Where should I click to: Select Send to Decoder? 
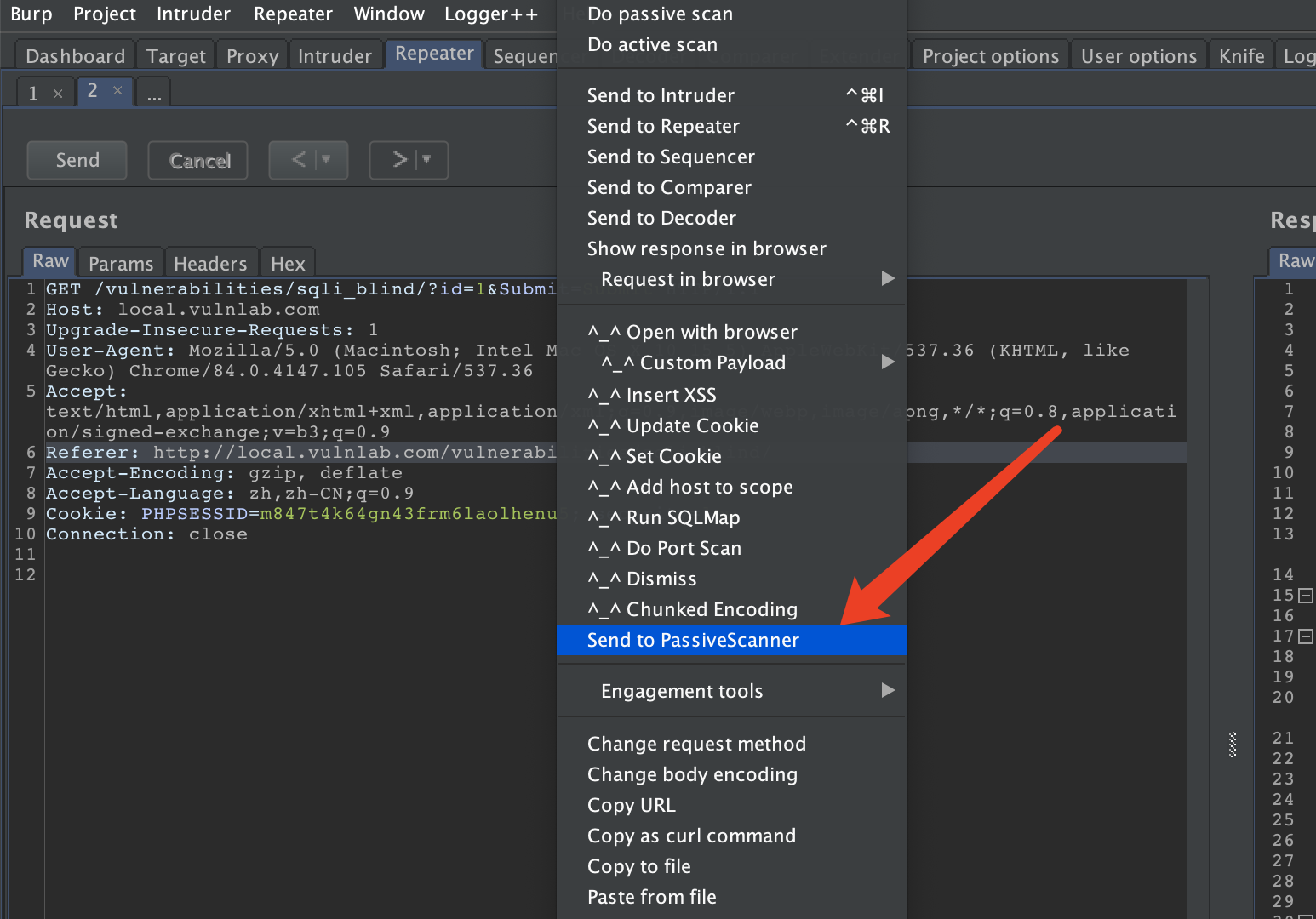pos(732,218)
